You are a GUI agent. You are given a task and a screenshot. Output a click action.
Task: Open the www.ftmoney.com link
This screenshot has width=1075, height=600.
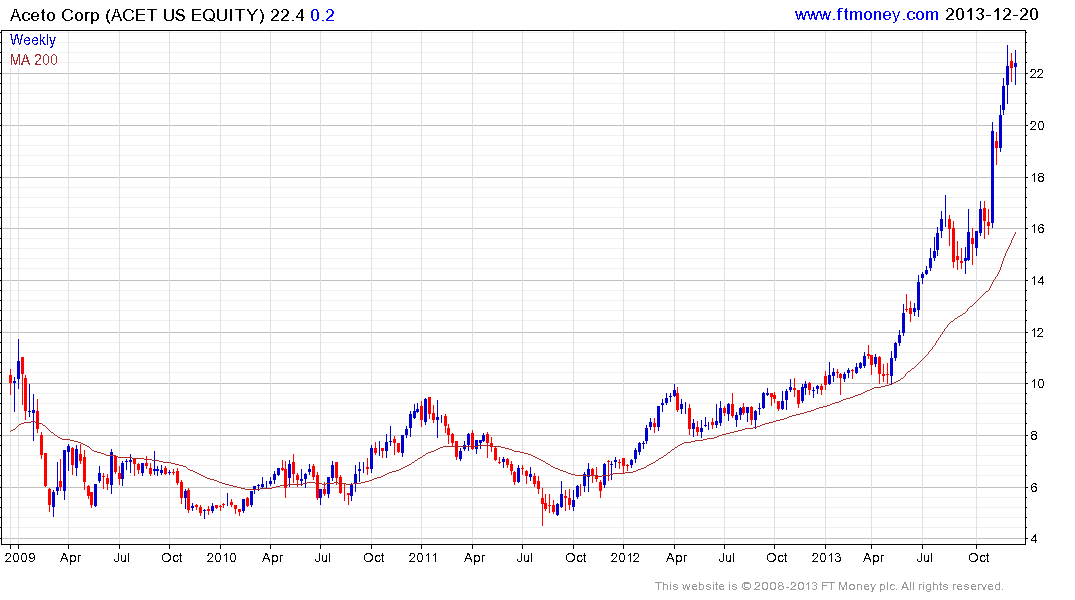[x=866, y=14]
